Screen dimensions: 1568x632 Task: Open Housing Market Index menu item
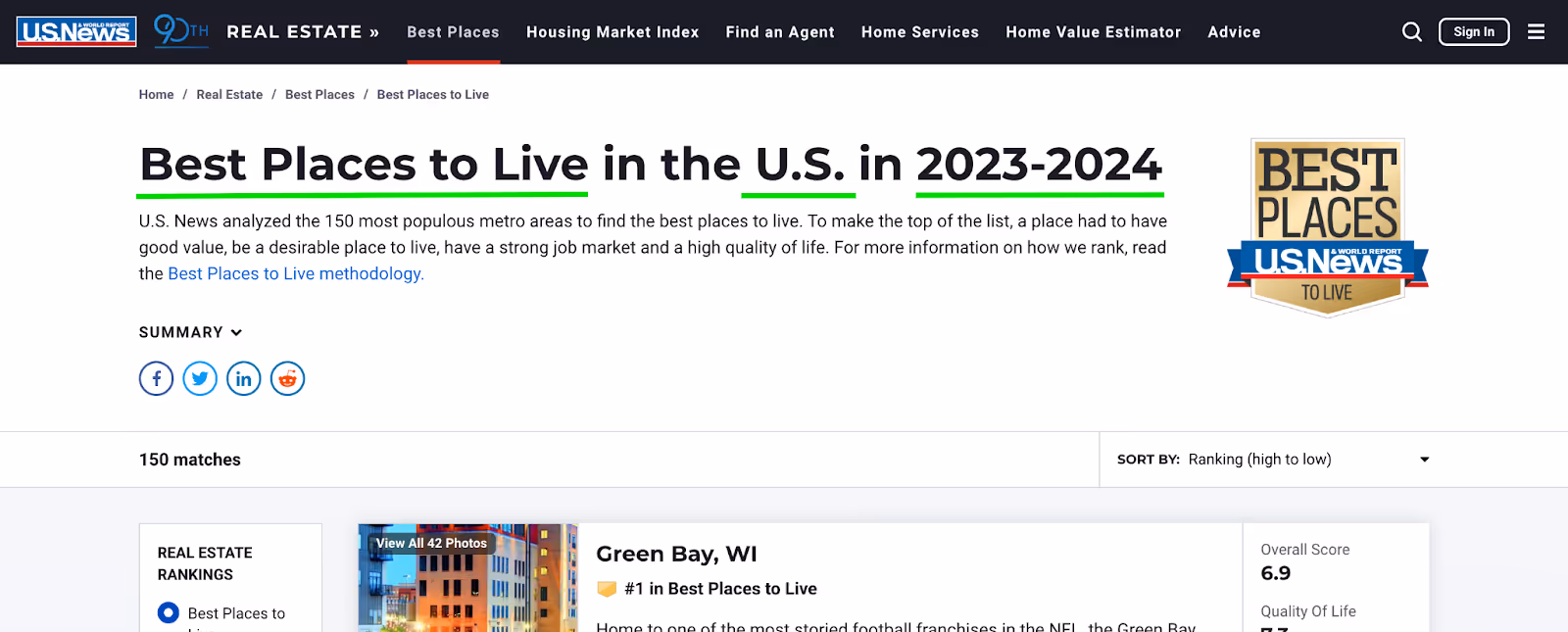(612, 32)
